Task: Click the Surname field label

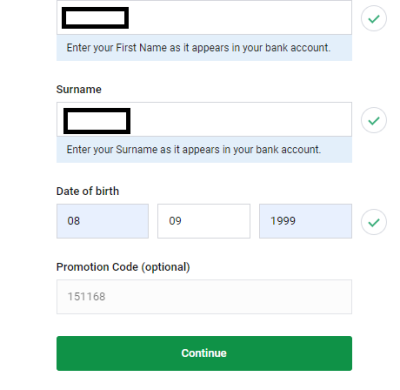Action: pyautogui.click(x=79, y=89)
